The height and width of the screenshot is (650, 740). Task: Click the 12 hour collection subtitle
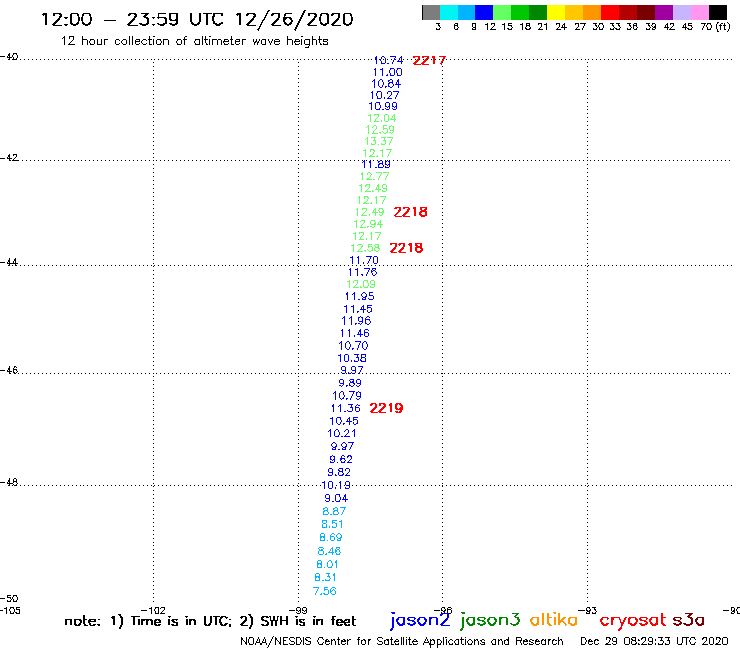click(194, 41)
